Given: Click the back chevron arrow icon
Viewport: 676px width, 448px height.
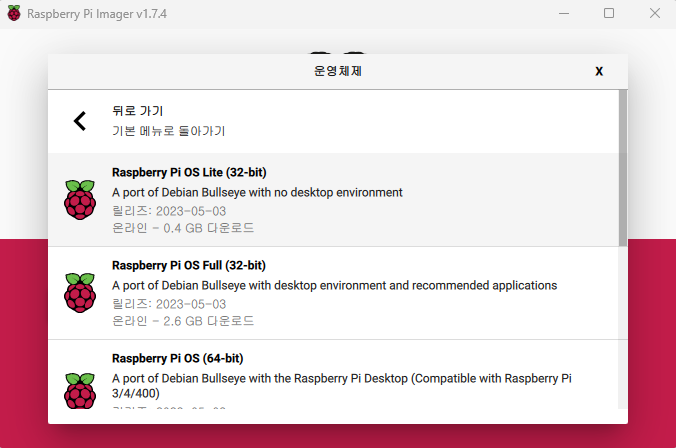Looking at the screenshot, I should click(x=80, y=121).
